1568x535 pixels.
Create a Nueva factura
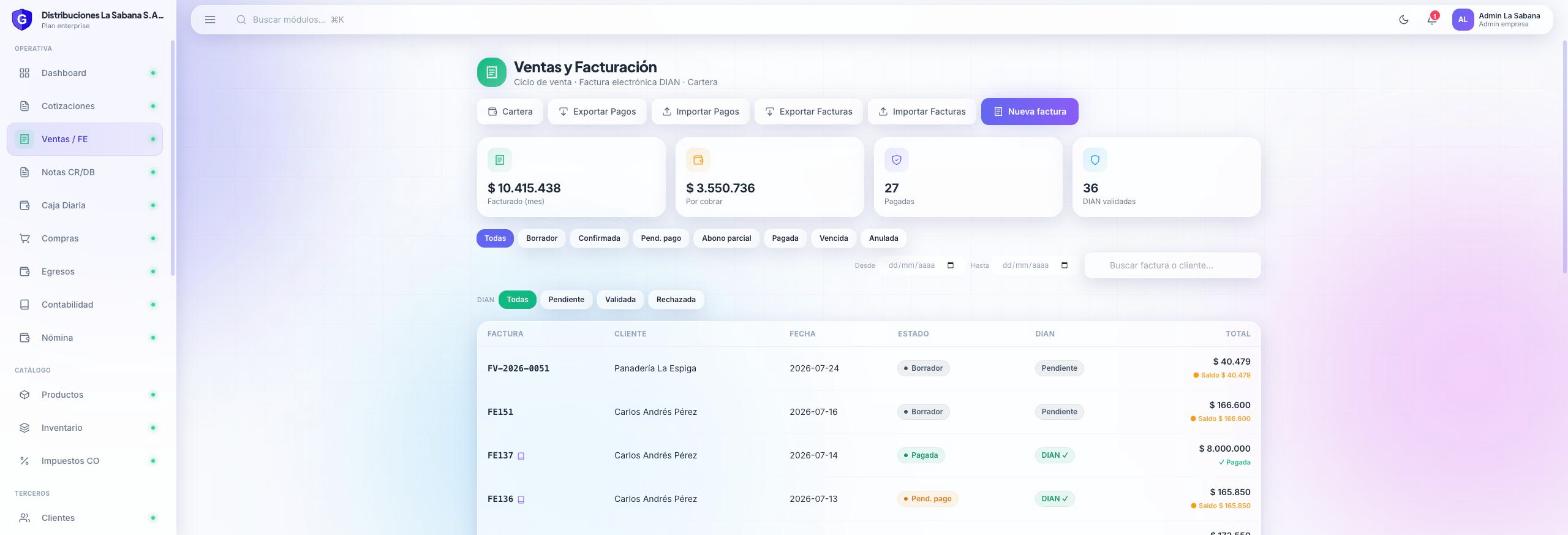[1030, 112]
